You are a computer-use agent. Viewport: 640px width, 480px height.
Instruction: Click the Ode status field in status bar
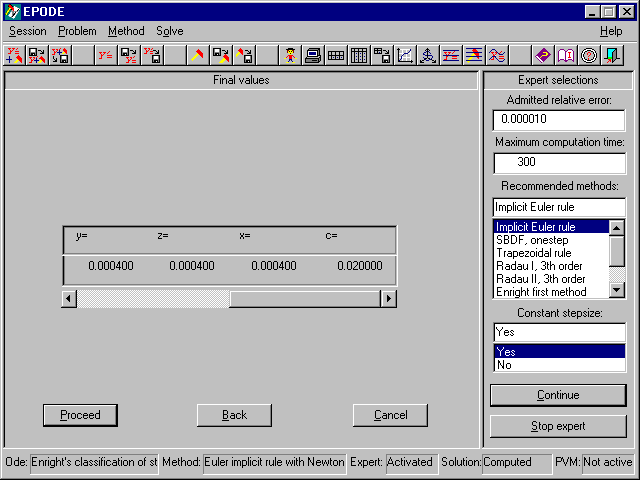pos(94,462)
